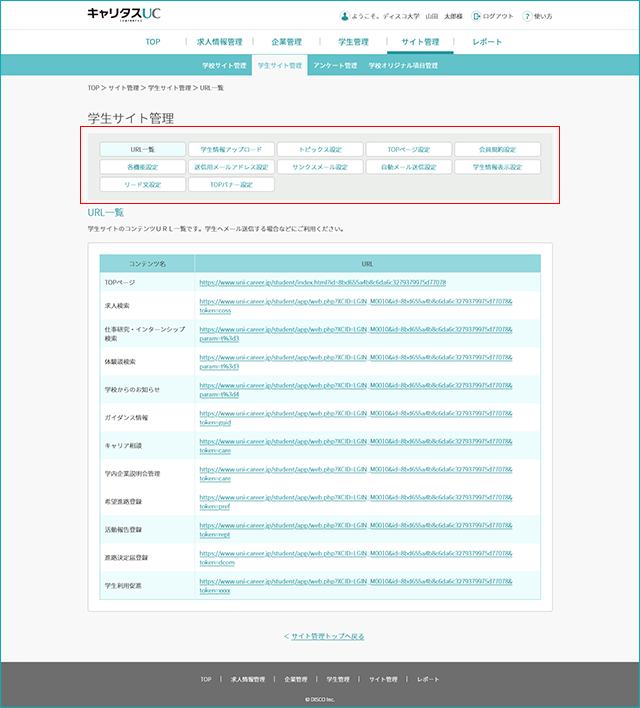Open the 会員規約設定 button

pyautogui.click(x=497, y=149)
